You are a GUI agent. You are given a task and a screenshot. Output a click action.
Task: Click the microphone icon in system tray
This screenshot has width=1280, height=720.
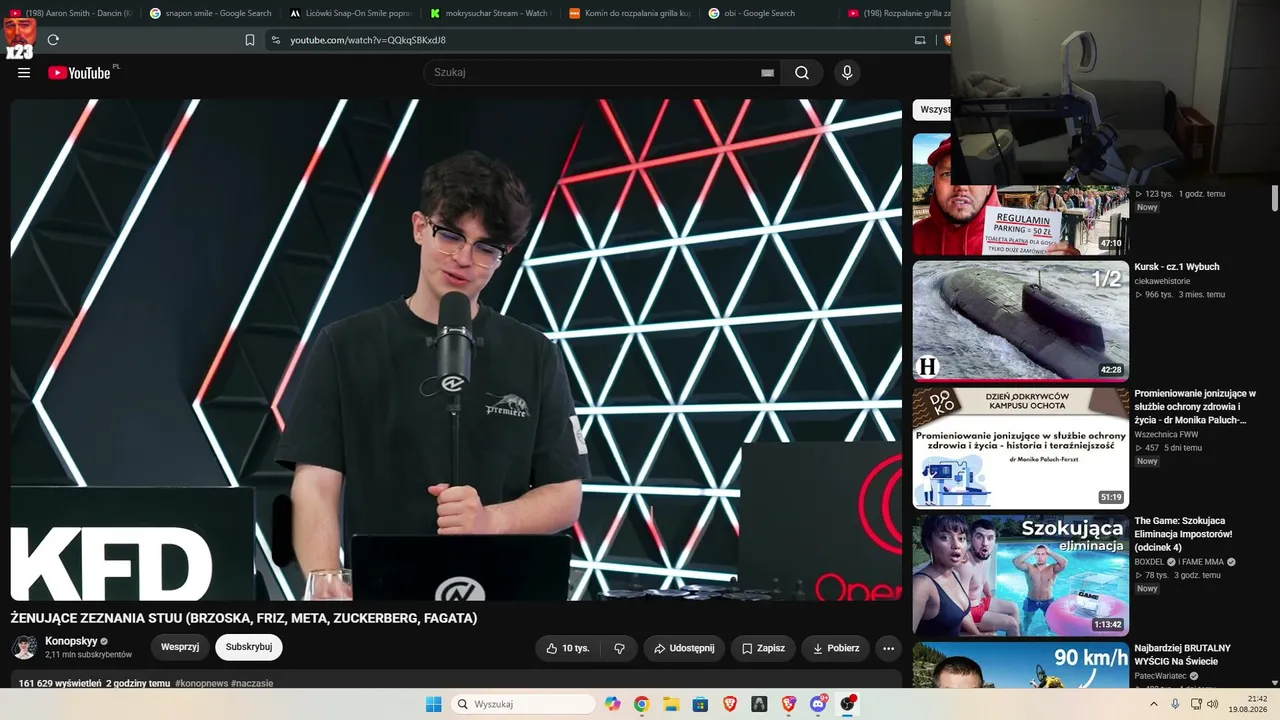[x=1175, y=704]
